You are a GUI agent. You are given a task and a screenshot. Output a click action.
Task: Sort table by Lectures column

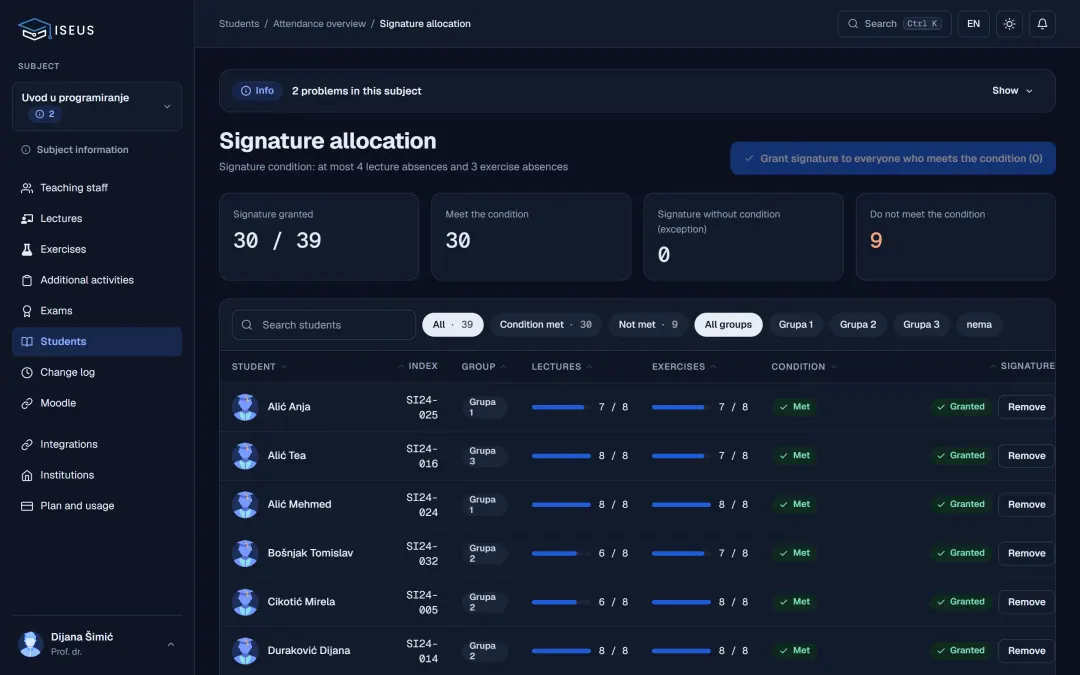click(562, 367)
